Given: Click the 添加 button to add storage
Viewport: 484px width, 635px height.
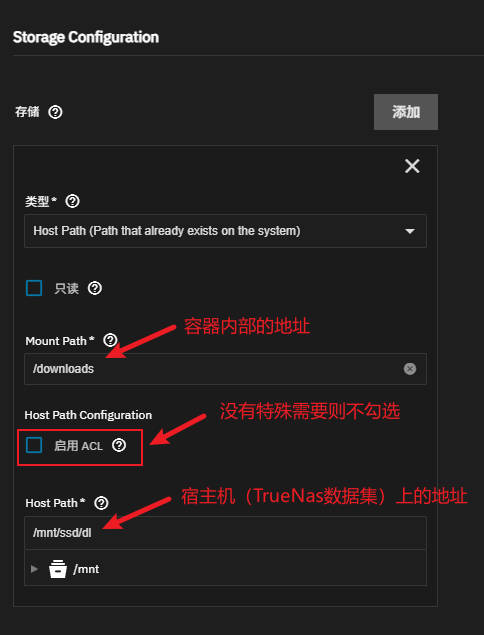Looking at the screenshot, I should [406, 112].
